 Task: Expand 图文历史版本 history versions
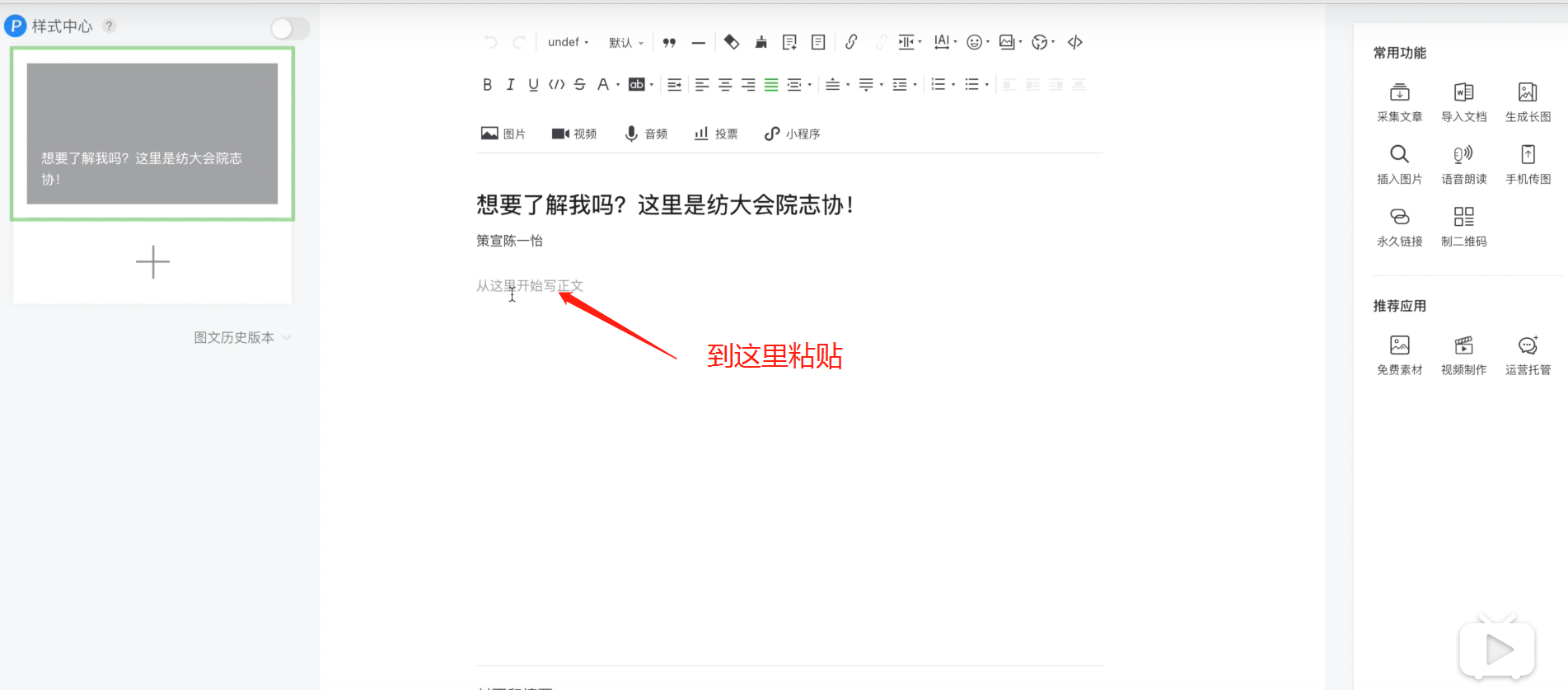(x=243, y=337)
